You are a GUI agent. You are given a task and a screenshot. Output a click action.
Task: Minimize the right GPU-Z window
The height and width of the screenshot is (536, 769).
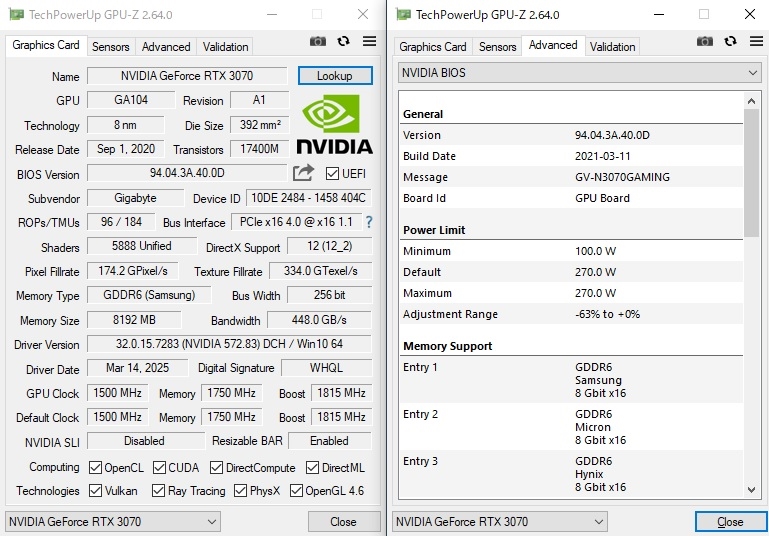(x=659, y=14)
